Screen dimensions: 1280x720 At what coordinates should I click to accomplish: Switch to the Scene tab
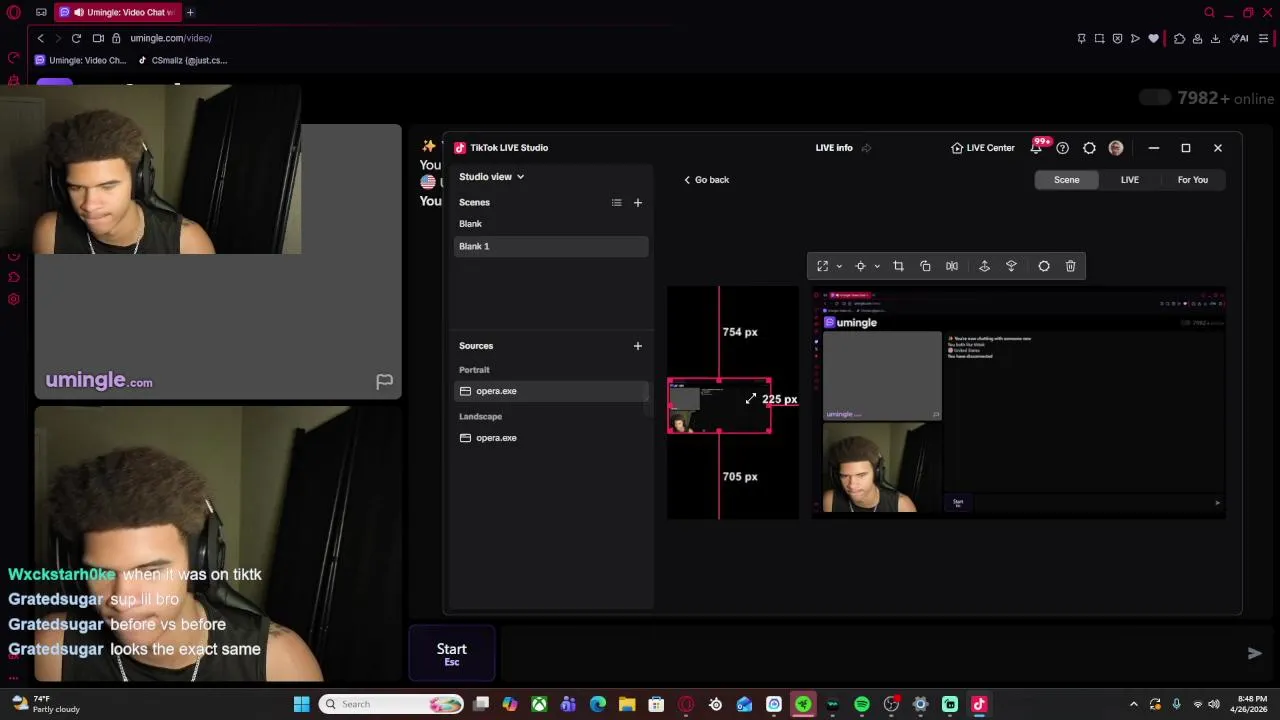coord(1066,180)
